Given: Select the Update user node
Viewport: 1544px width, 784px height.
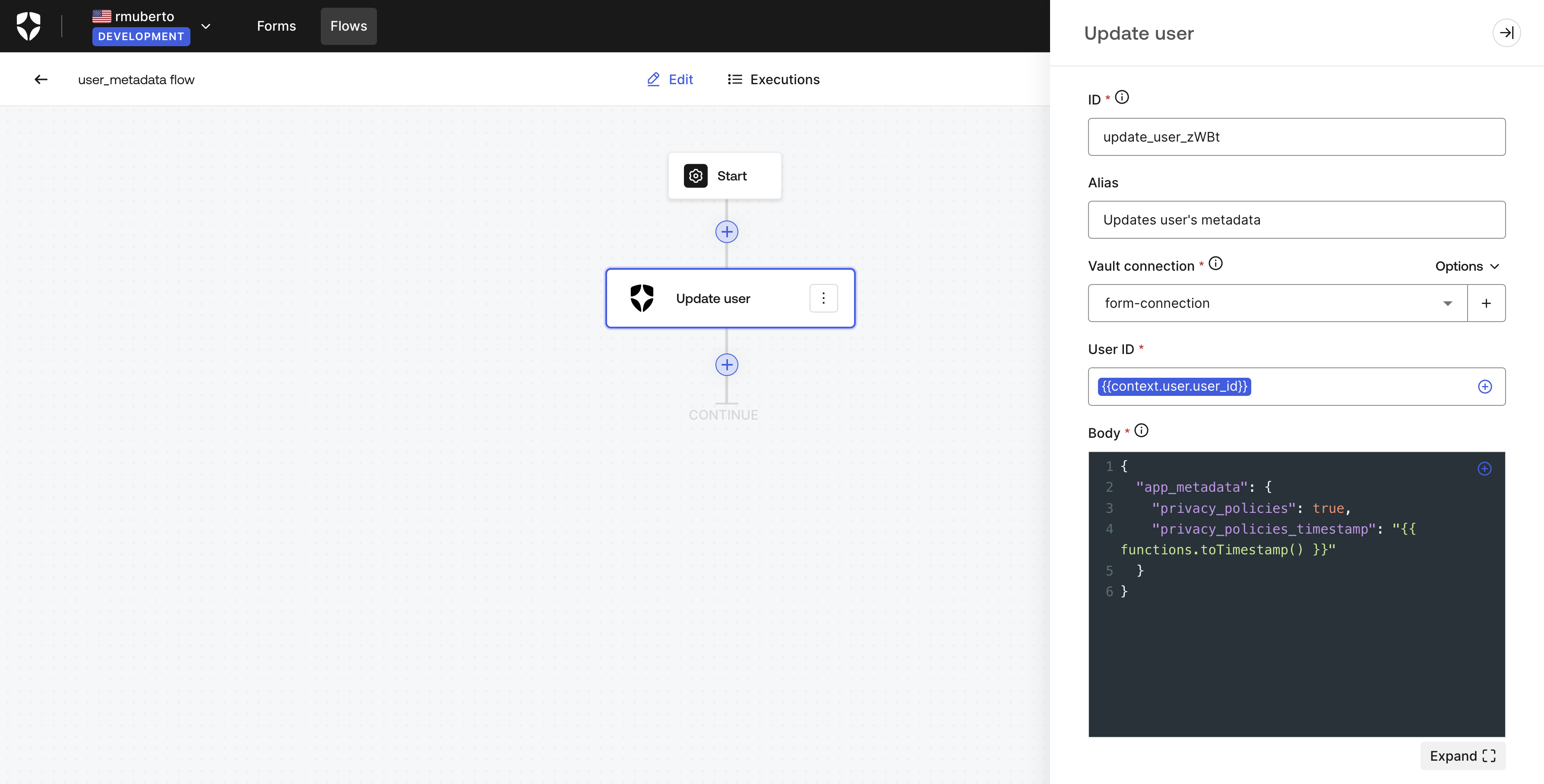Looking at the screenshot, I should pos(730,298).
